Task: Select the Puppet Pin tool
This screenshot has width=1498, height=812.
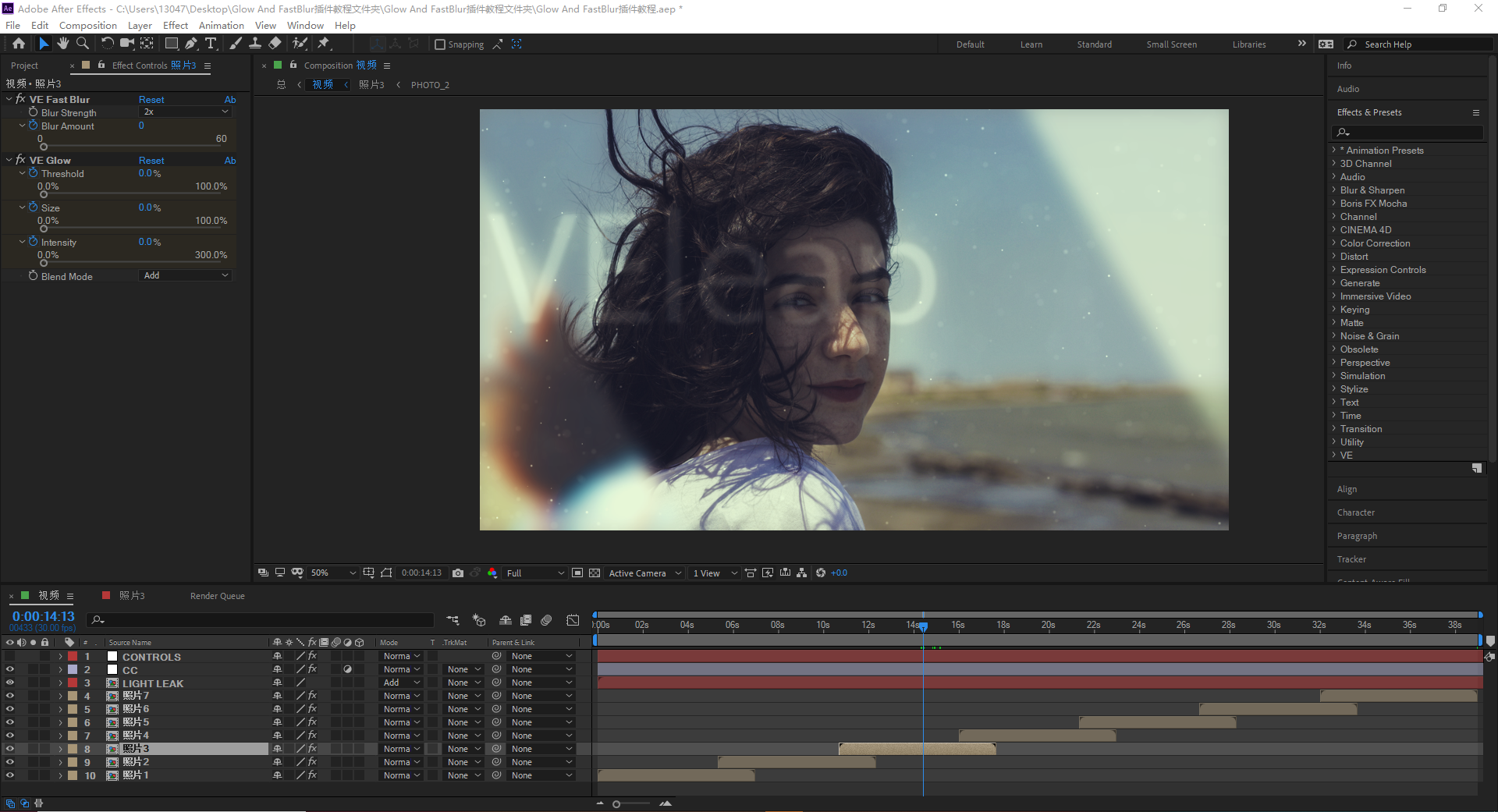Action: click(x=324, y=44)
